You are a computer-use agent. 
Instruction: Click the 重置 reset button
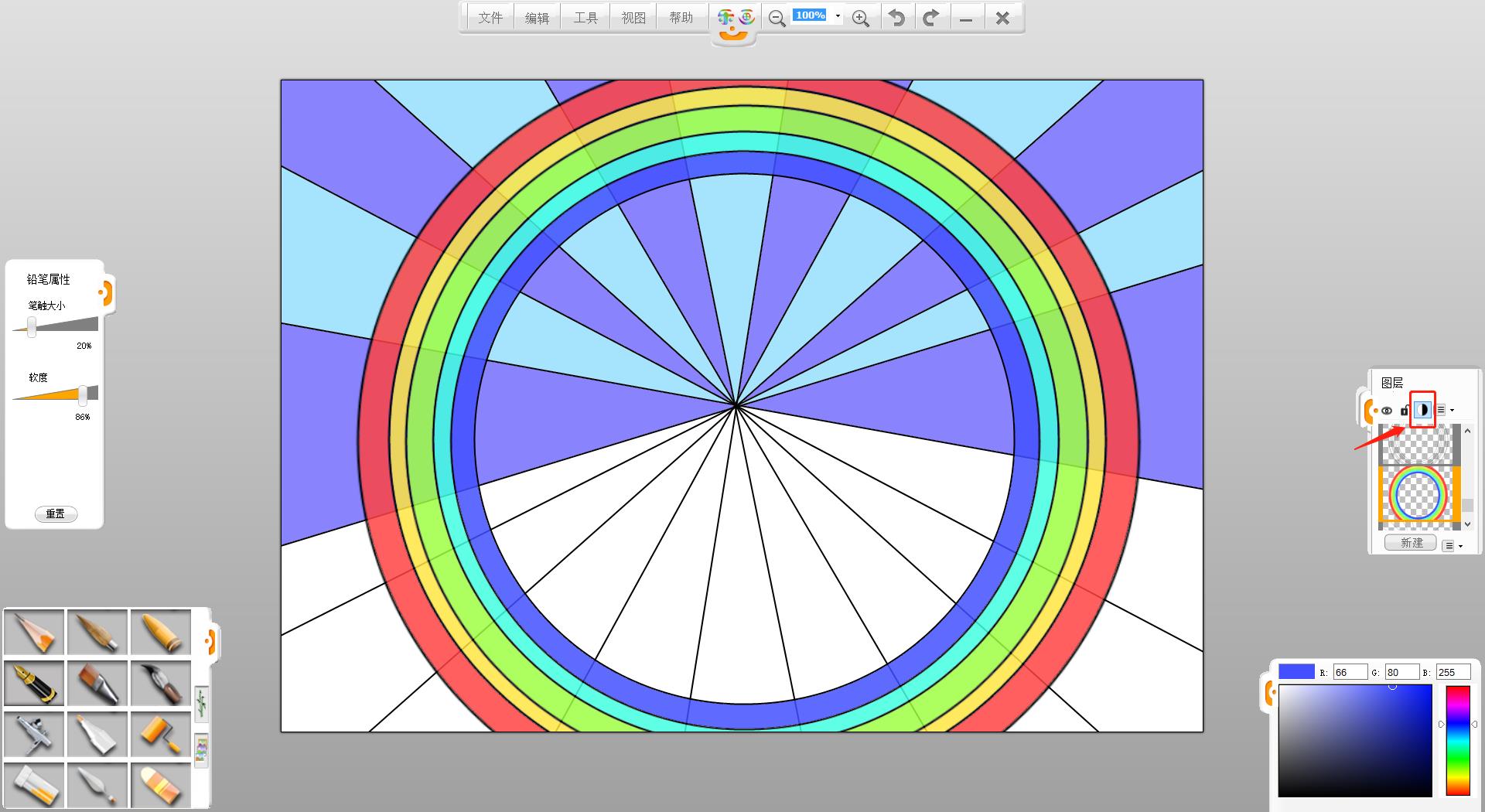[x=56, y=514]
